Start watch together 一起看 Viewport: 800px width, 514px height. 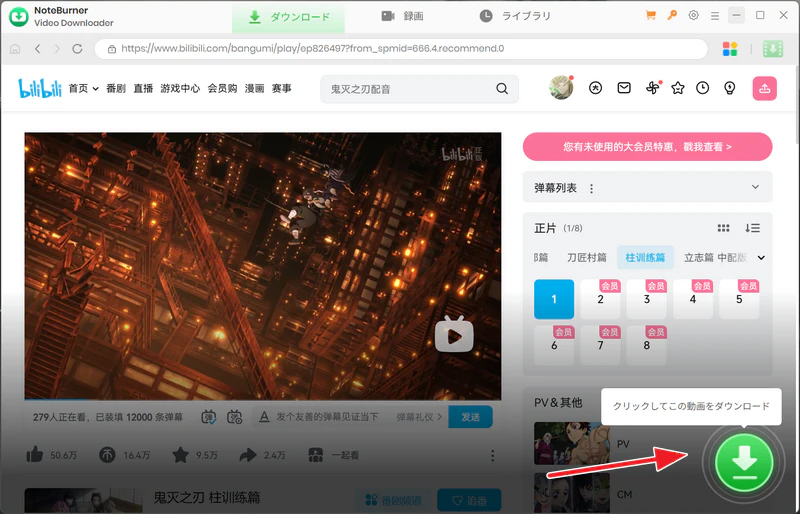point(334,455)
